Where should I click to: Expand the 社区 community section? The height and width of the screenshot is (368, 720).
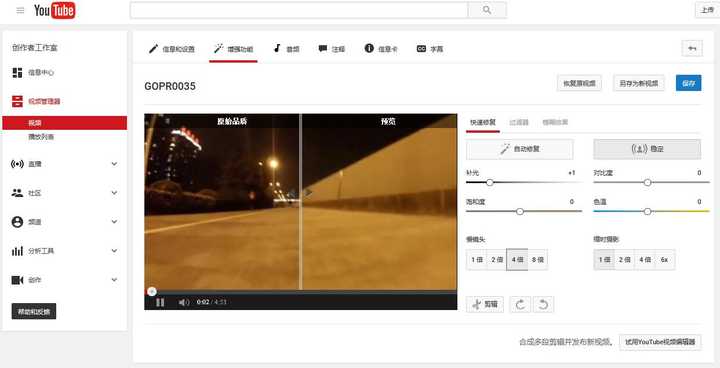point(65,193)
